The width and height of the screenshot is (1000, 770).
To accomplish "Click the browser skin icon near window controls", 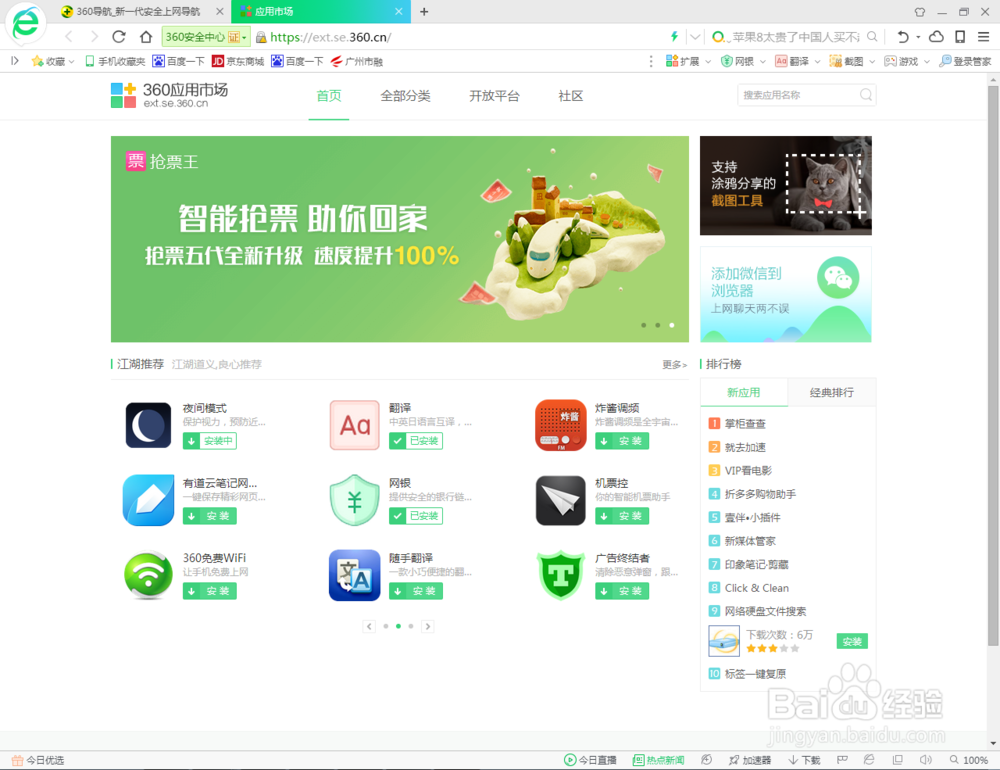I will click(920, 11).
